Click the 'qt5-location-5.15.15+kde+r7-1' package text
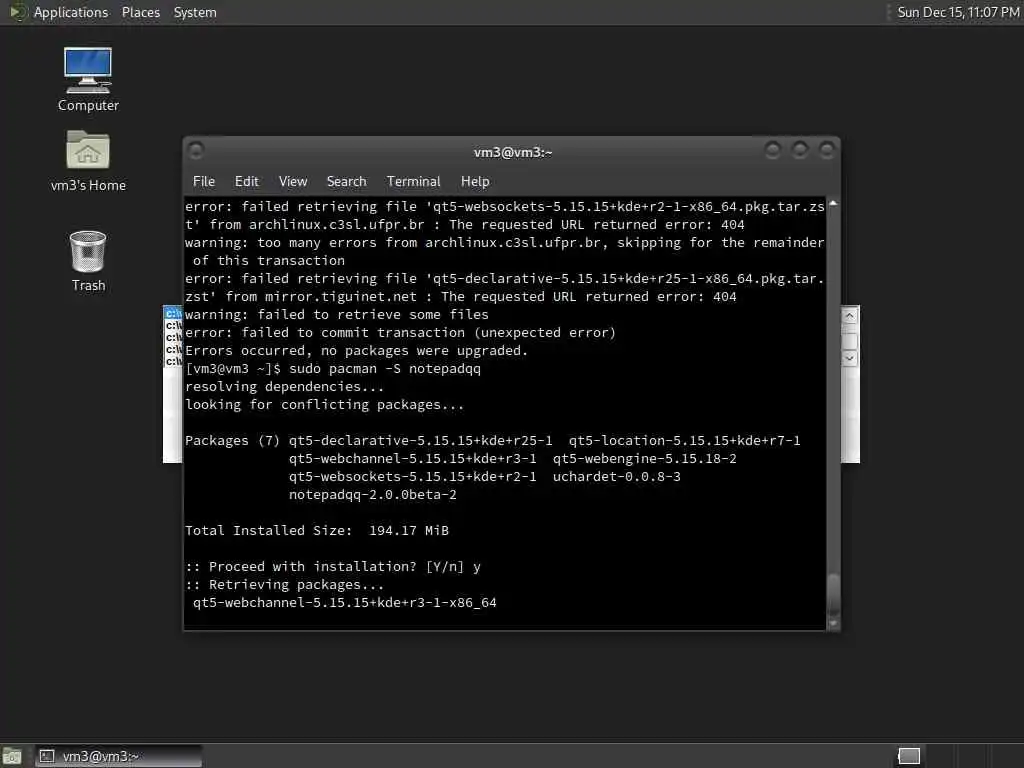This screenshot has width=1024, height=768. pos(684,440)
